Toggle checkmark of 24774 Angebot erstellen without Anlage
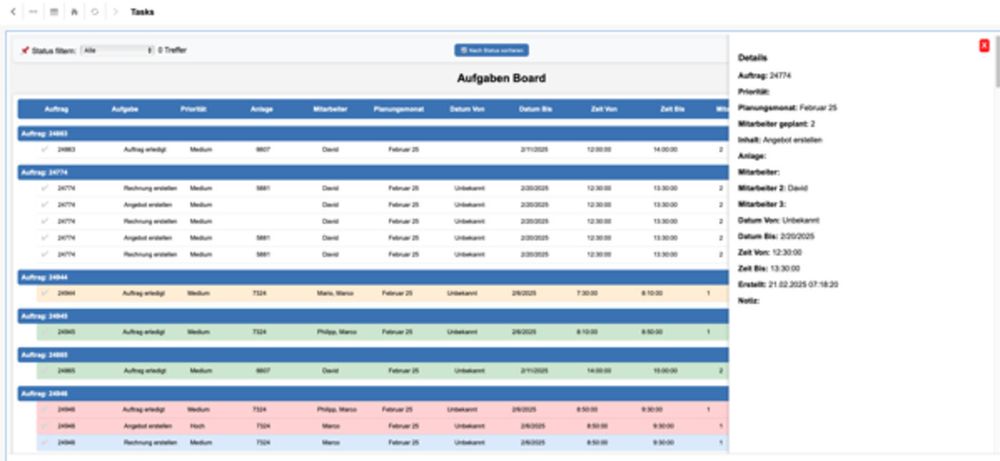This screenshot has height=461, width=1000. (x=45, y=205)
